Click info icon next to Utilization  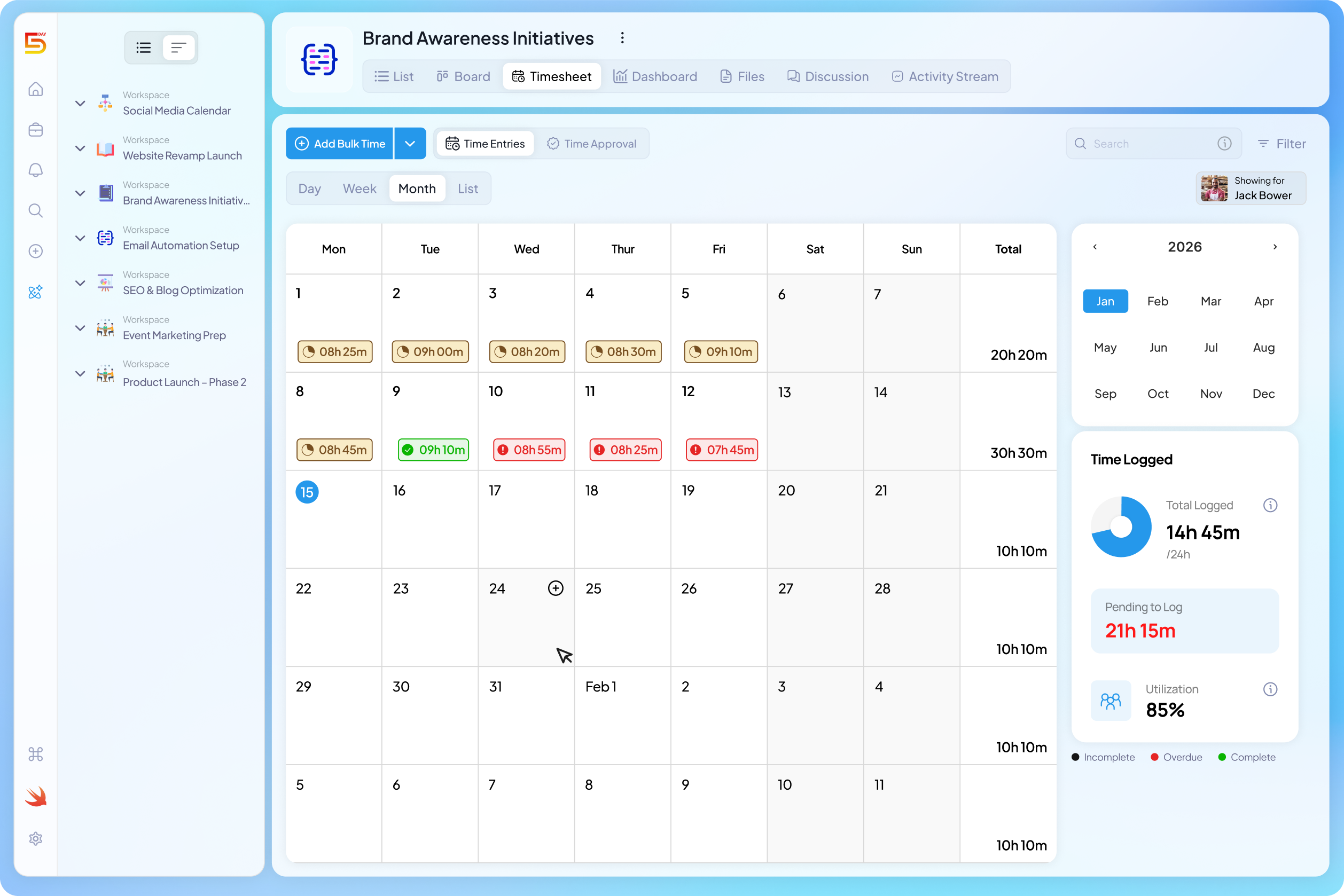coord(1270,689)
